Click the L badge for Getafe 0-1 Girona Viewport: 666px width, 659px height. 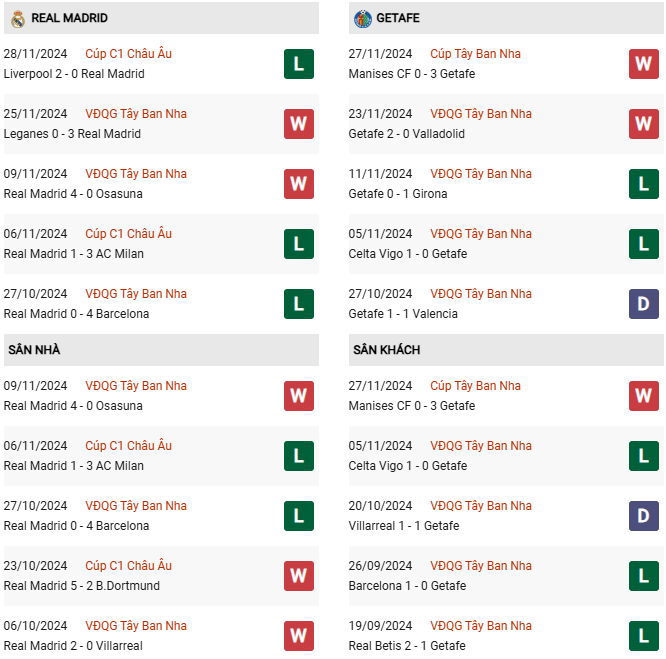(x=643, y=184)
